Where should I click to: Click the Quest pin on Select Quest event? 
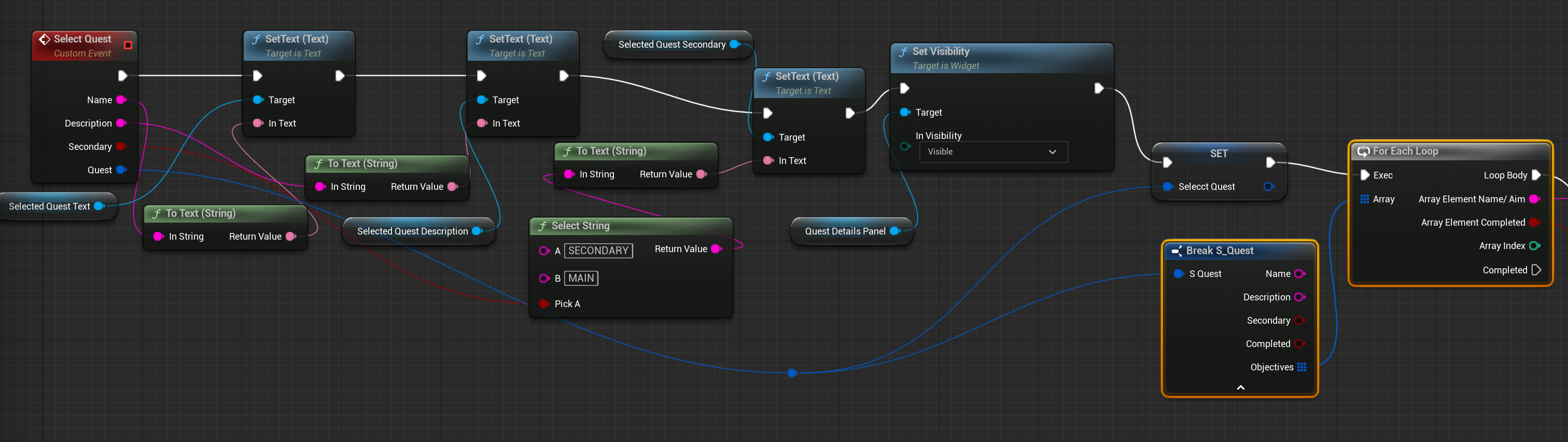click(x=121, y=170)
